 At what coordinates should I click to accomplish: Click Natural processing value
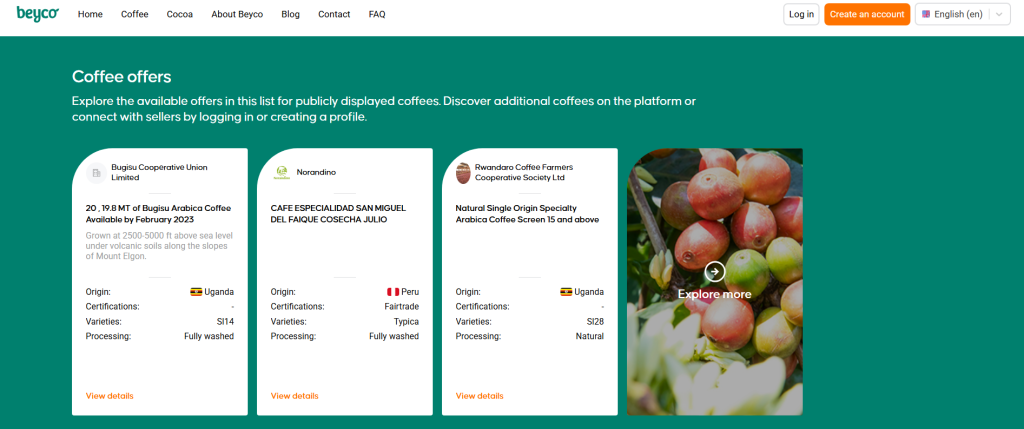click(590, 336)
